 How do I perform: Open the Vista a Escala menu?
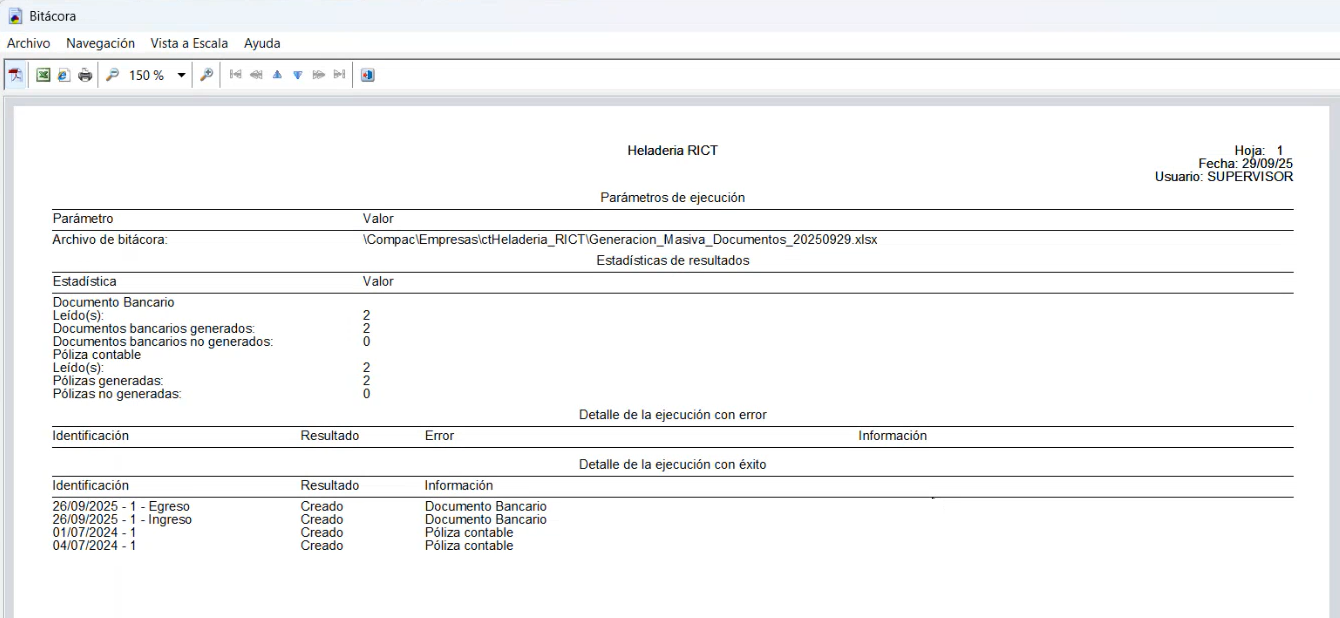click(x=189, y=43)
